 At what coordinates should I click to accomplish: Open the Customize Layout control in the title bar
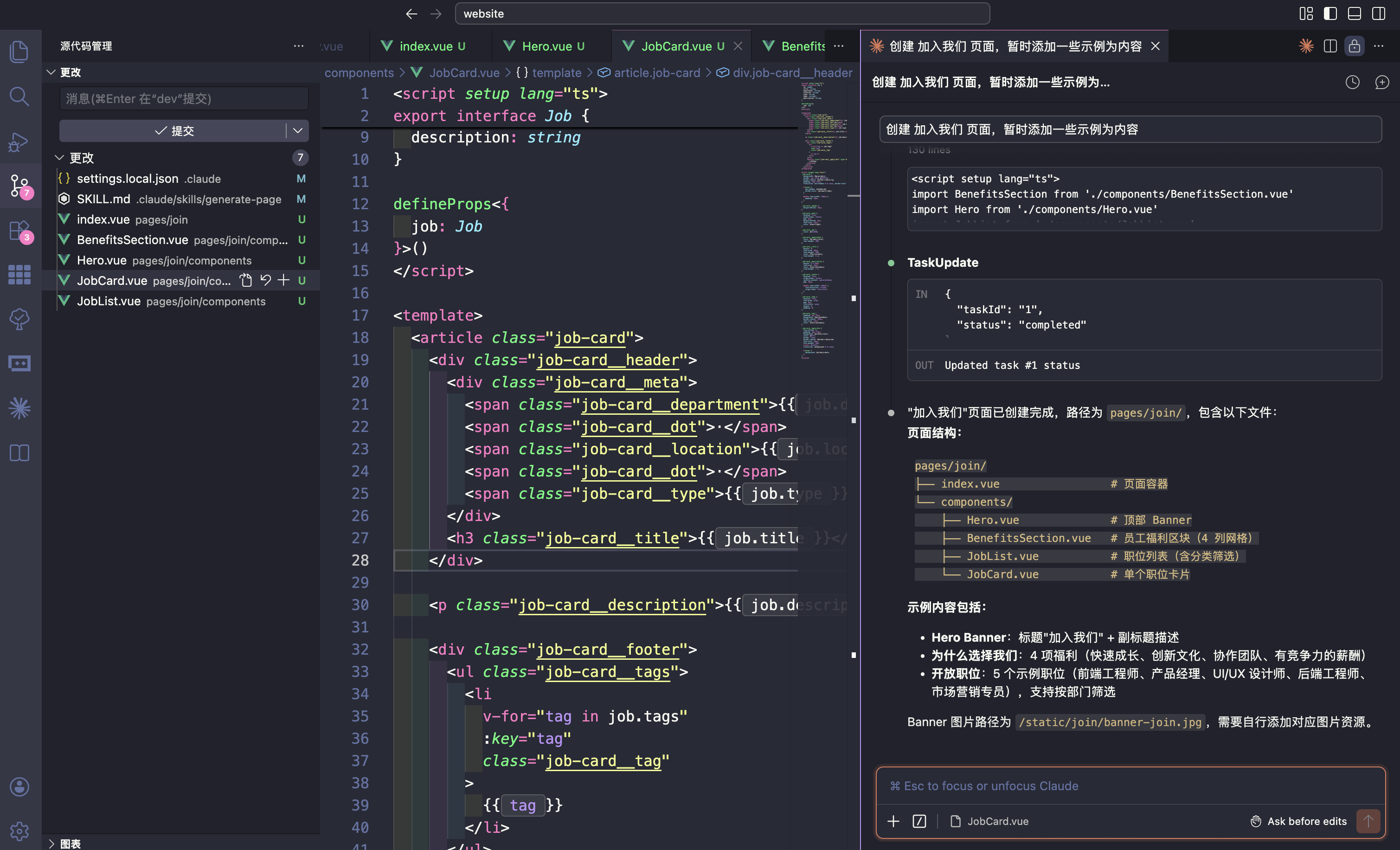[x=1306, y=13]
